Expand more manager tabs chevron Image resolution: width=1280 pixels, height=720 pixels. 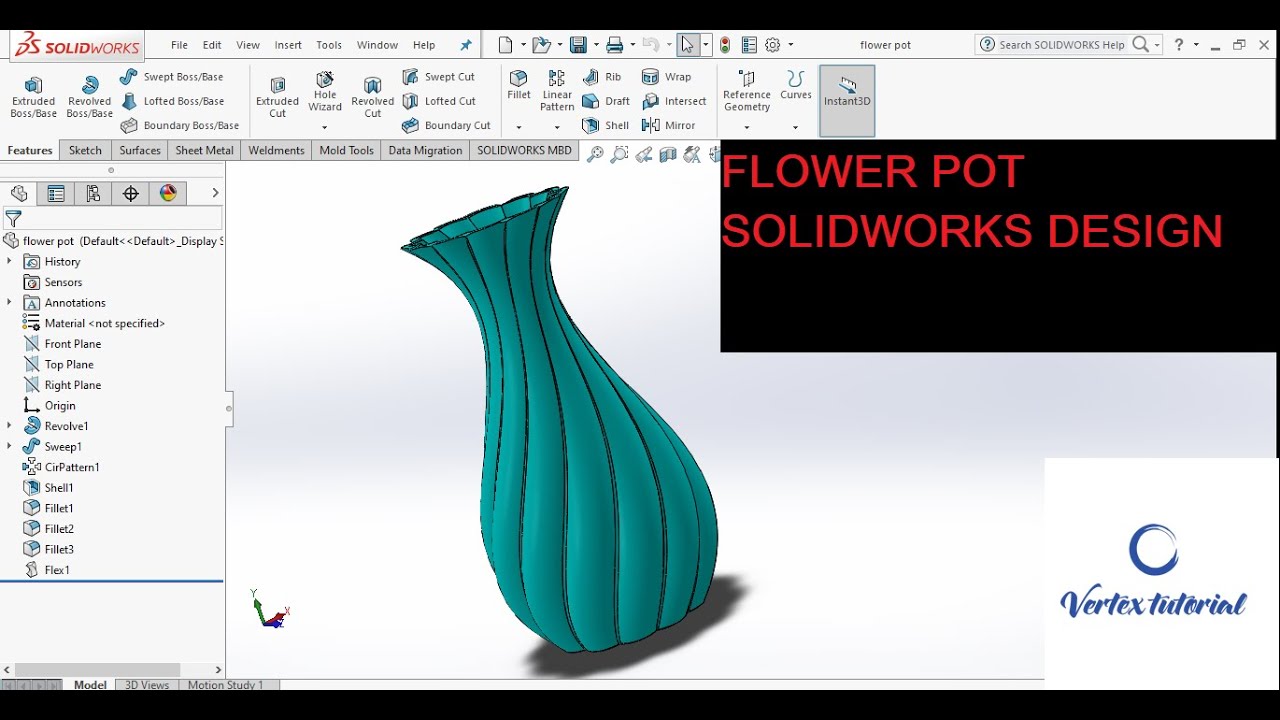pyautogui.click(x=214, y=193)
